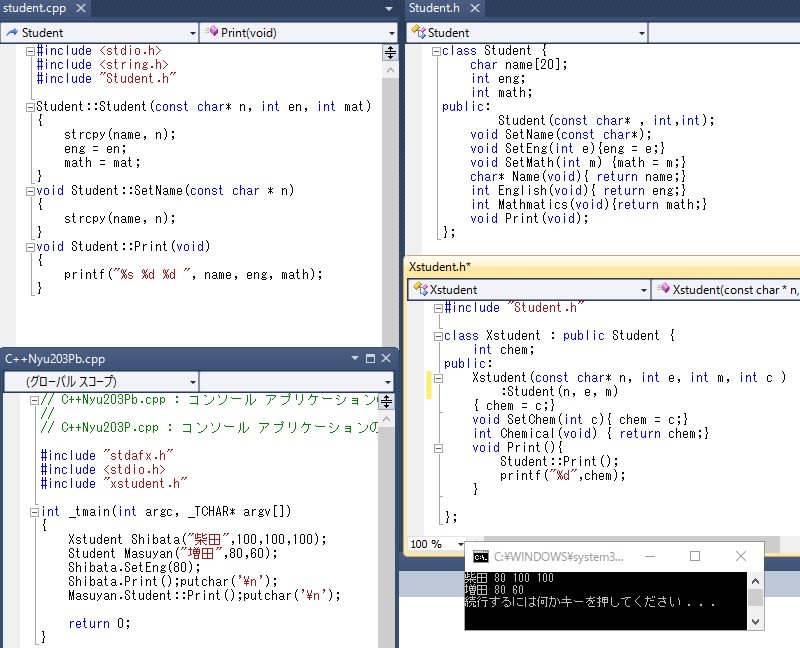
Task: Click the 'Shibata.SetEng(80);' line
Action: point(135,567)
